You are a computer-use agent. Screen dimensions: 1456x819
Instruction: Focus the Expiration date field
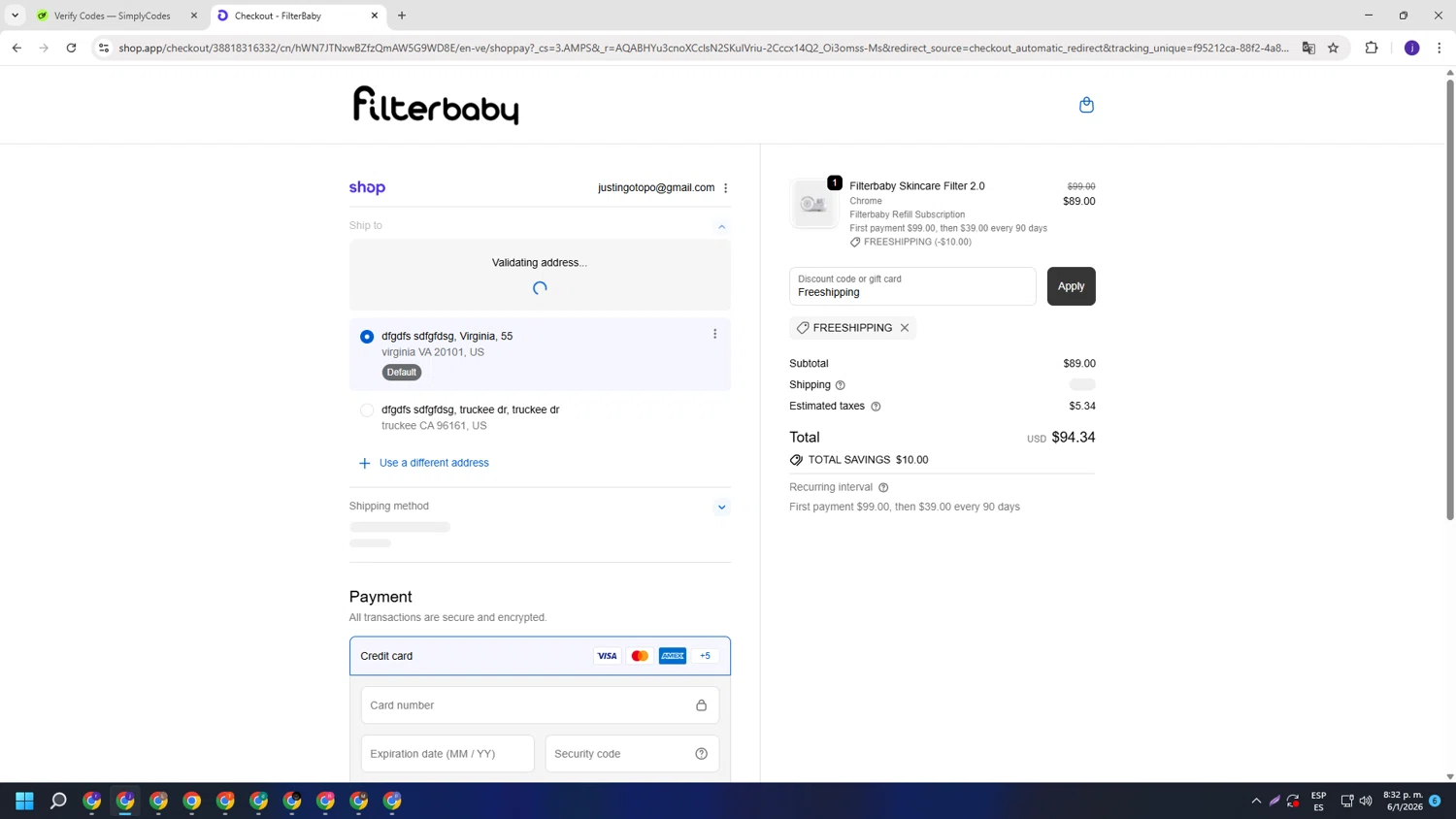click(447, 754)
